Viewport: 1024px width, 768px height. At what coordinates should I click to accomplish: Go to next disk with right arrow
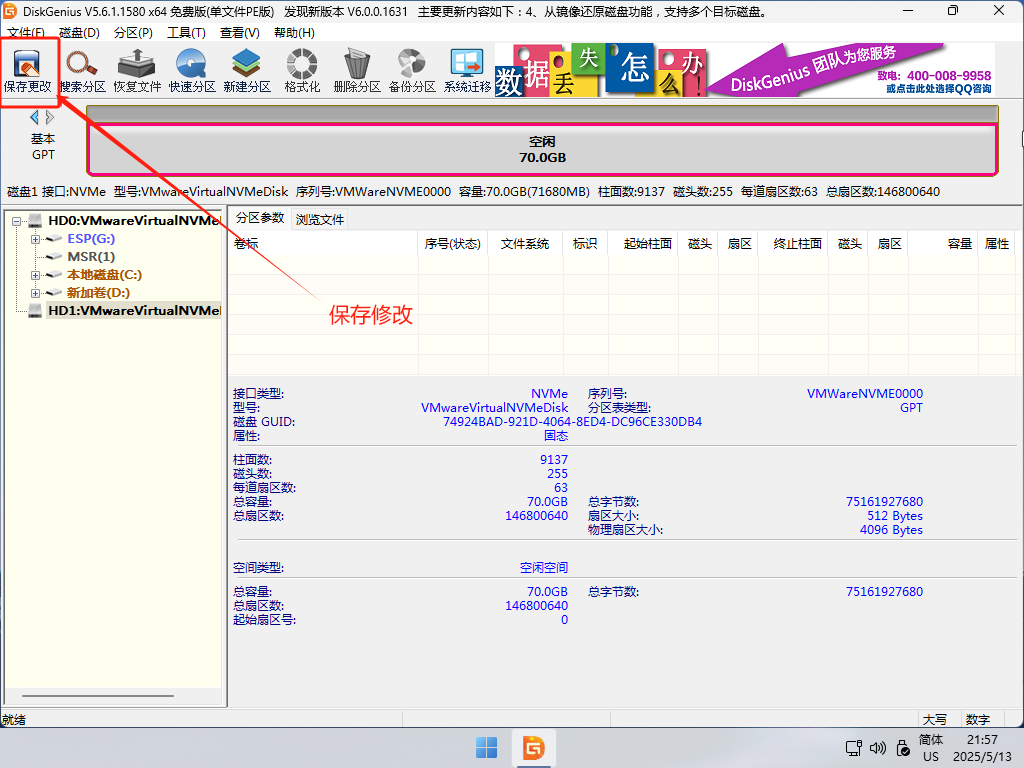click(x=50, y=118)
